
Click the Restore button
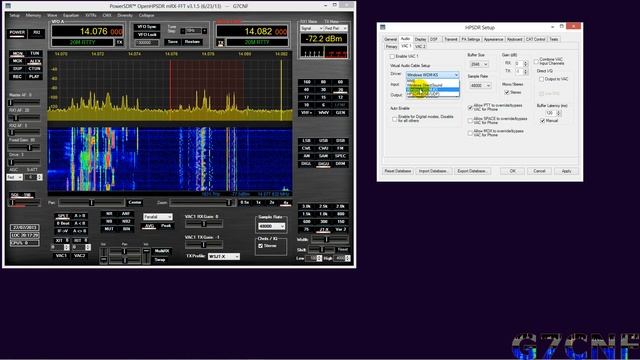point(192,42)
